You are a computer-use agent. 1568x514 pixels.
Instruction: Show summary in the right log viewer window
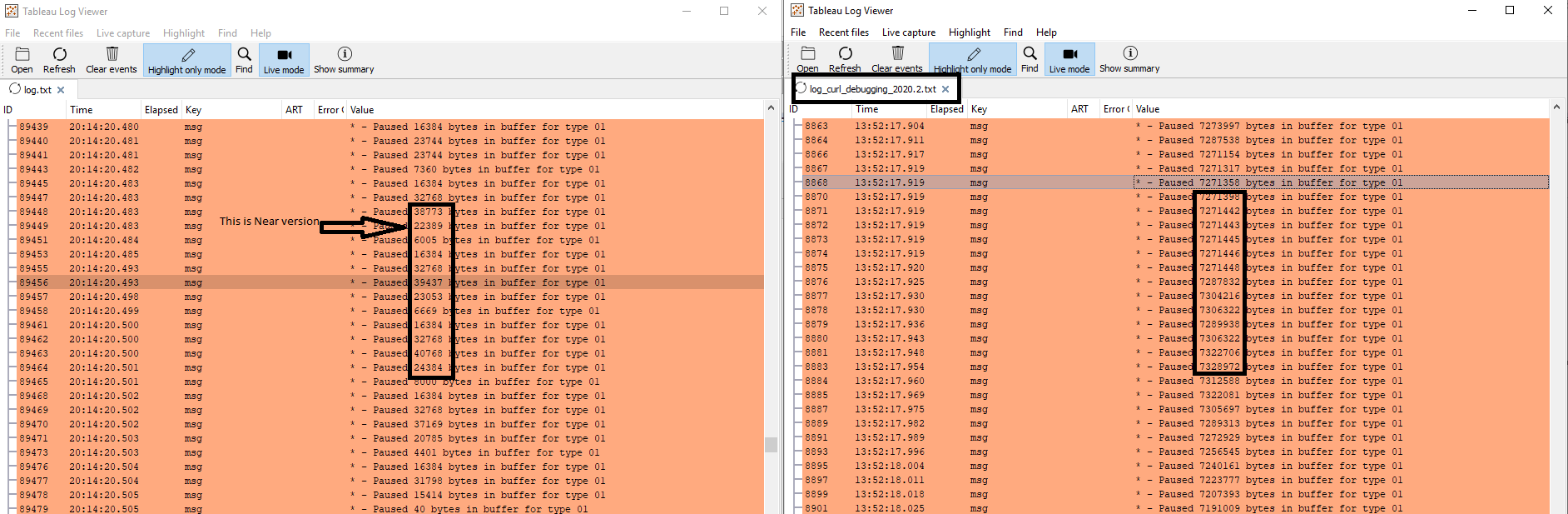[1129, 59]
